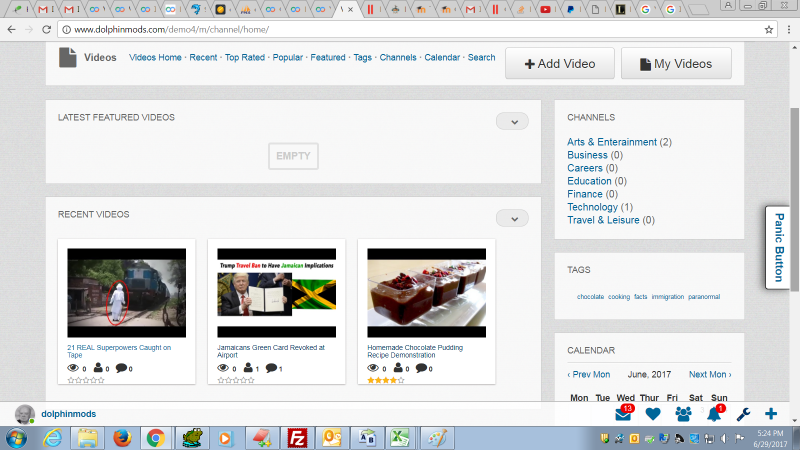Click the Add Video button

point(560,63)
